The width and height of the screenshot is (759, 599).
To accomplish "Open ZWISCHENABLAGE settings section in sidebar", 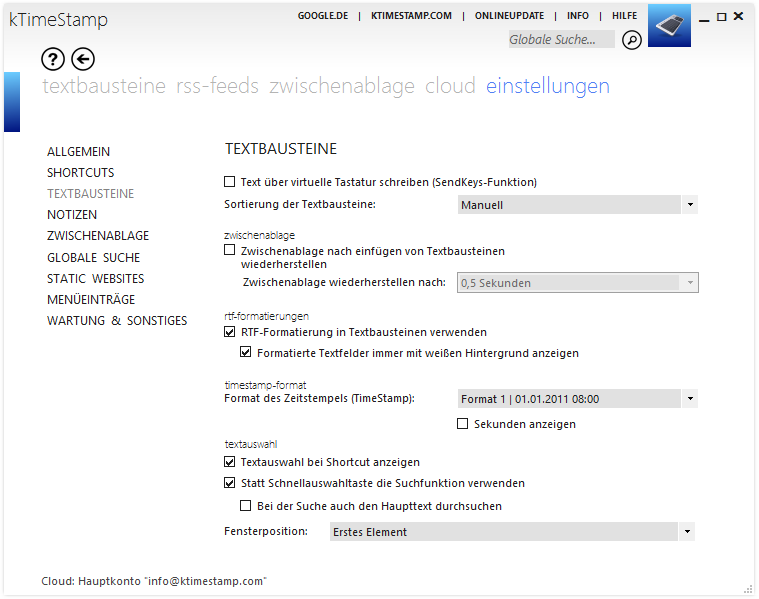I will click(98, 236).
